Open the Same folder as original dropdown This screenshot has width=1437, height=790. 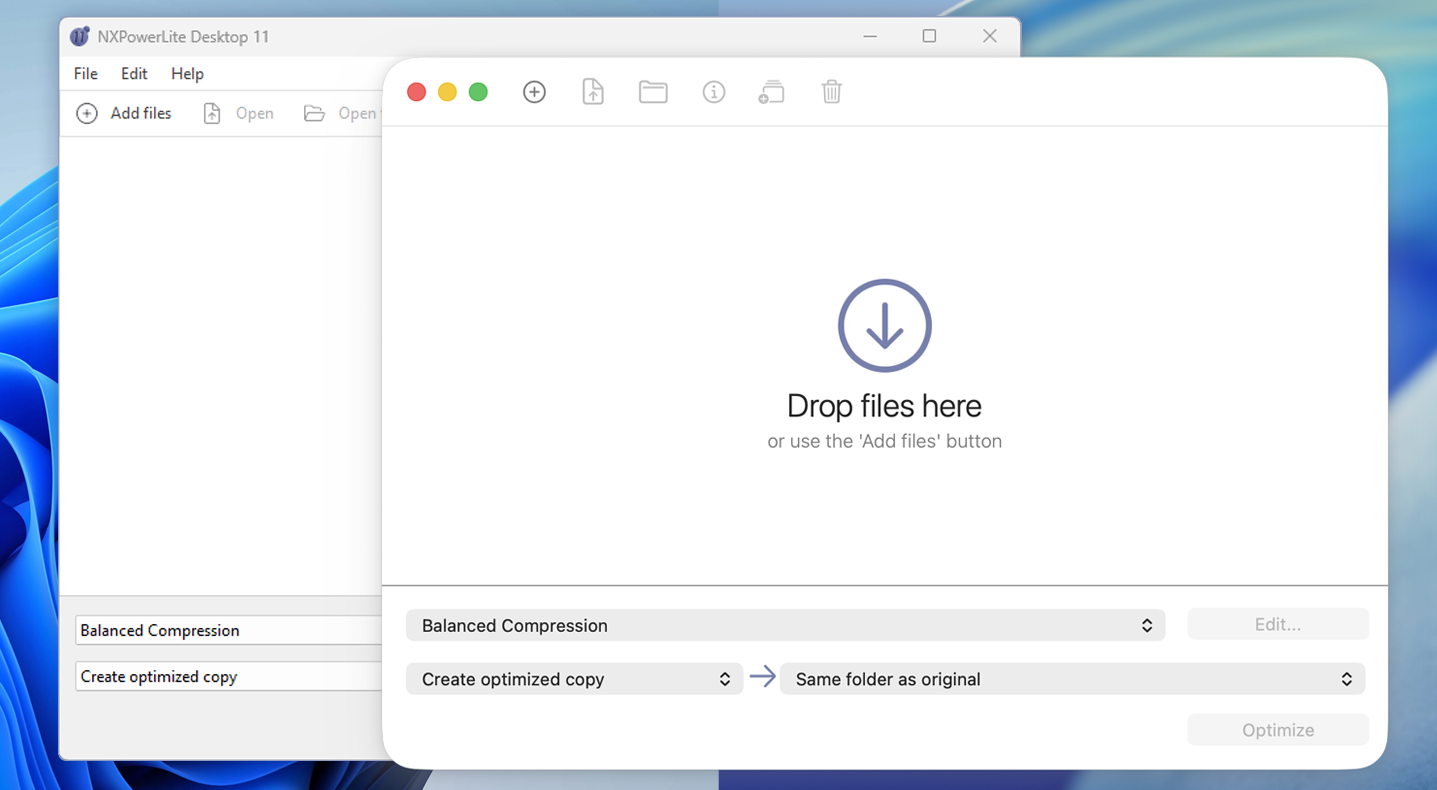(x=1071, y=679)
